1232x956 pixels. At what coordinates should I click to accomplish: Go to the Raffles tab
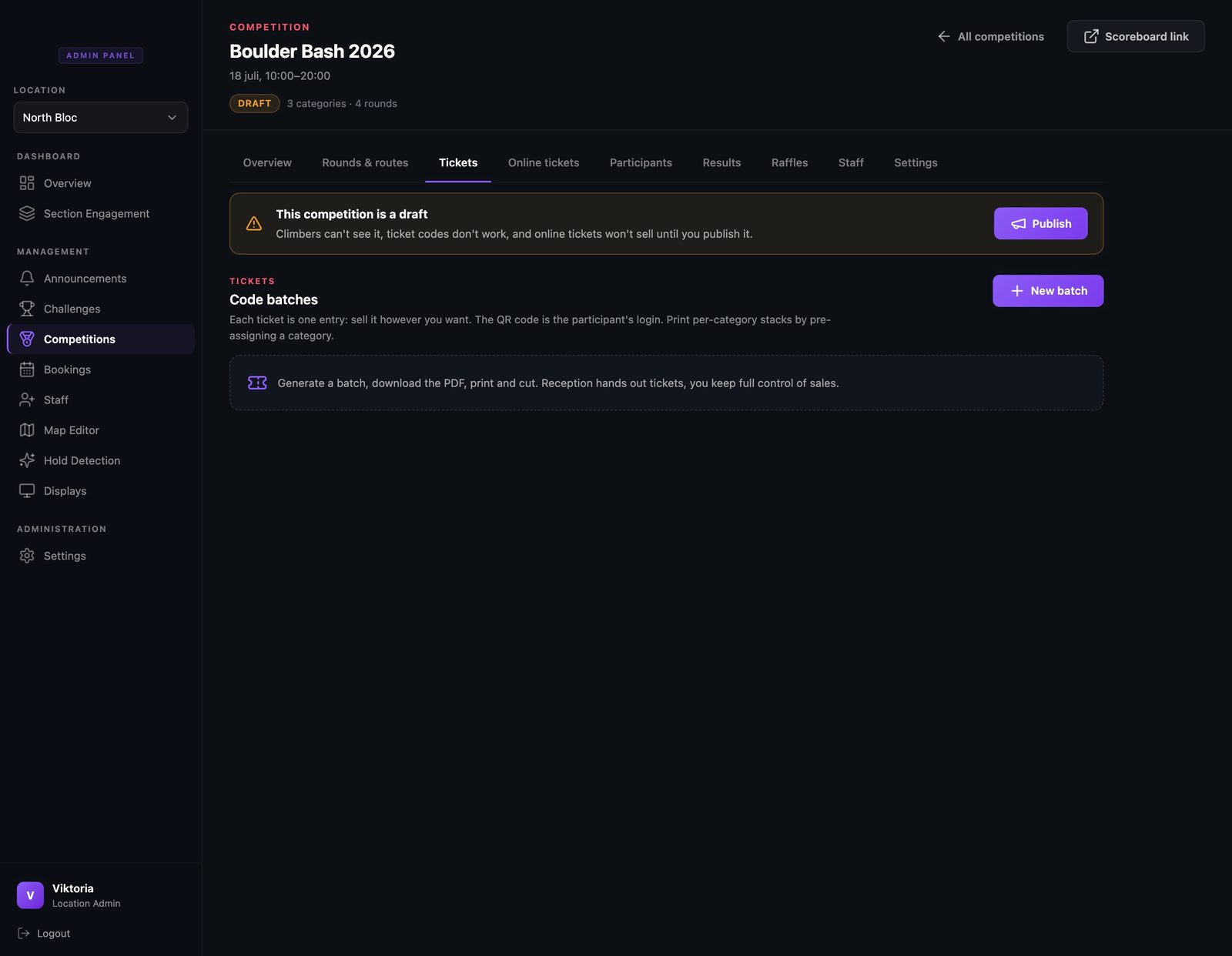789,162
